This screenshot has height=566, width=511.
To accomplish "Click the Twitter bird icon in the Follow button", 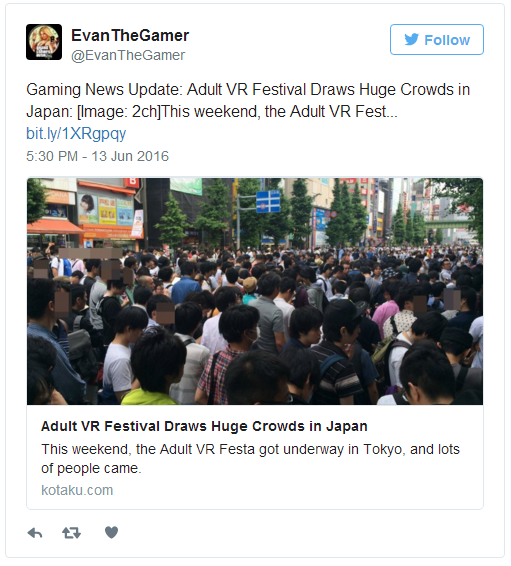I will click(x=411, y=39).
